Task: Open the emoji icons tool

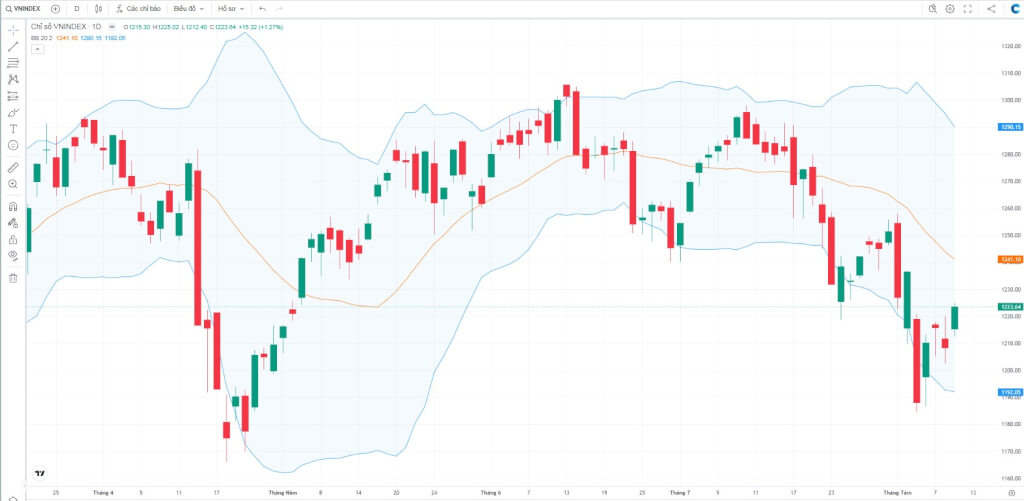Action: 13,145
